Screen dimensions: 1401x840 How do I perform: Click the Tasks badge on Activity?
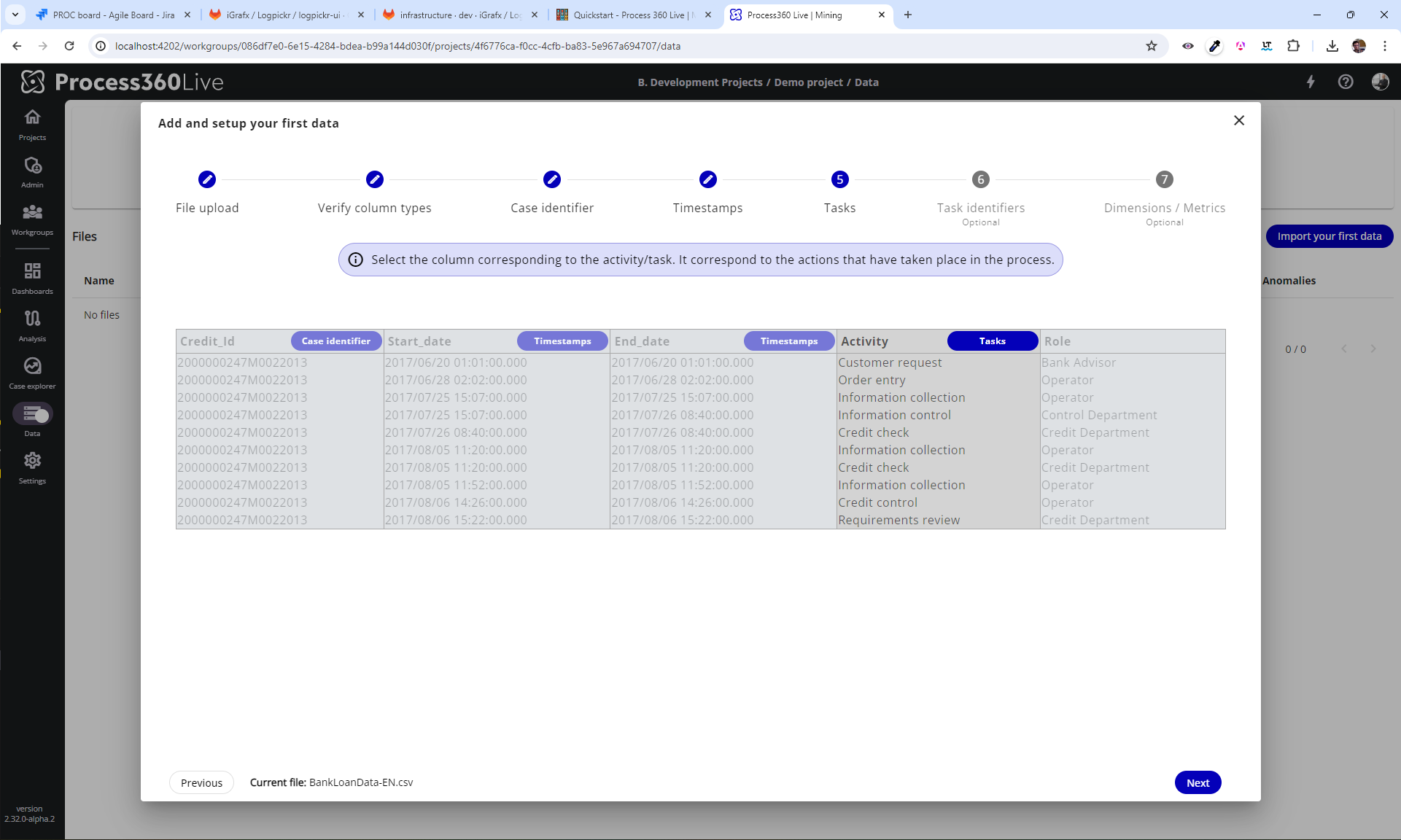coord(993,341)
